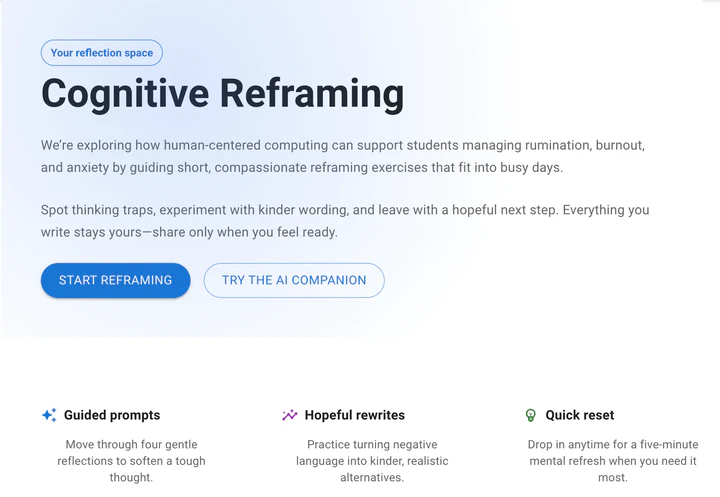Select the 'Your reflection space' chip

pyautogui.click(x=101, y=53)
